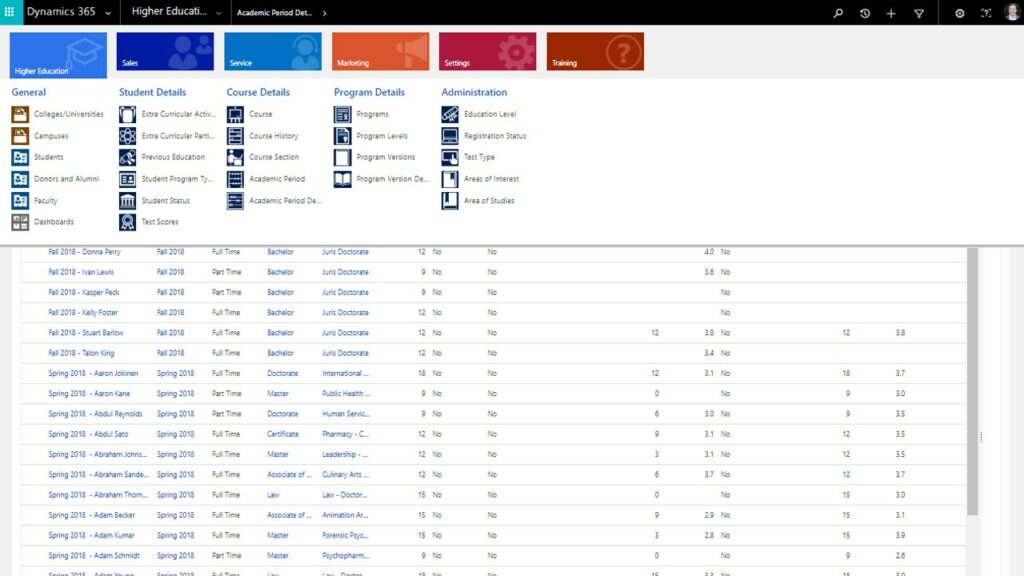Click the Course History icon
Screen dimensions: 1024x576
(x=235, y=136)
